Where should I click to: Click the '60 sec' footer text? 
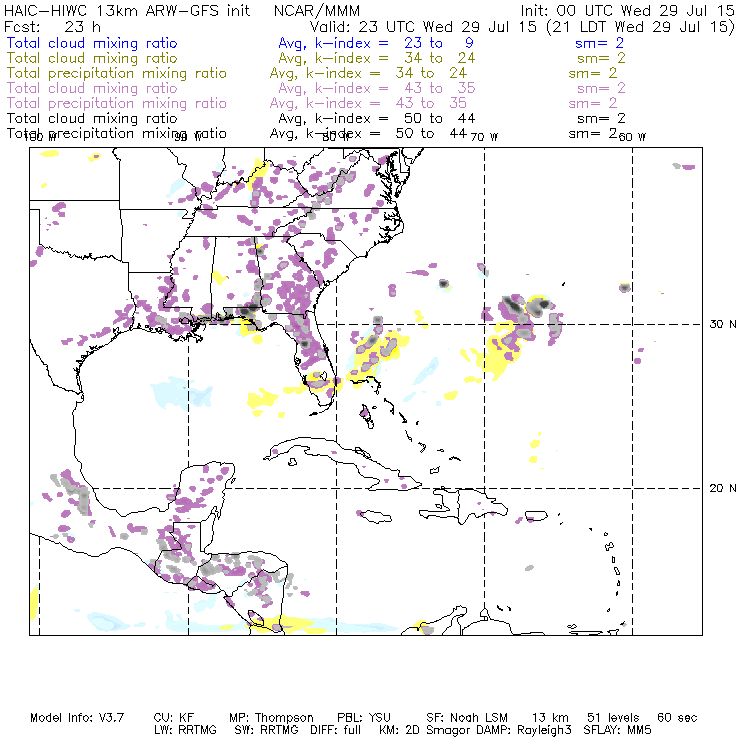677,718
